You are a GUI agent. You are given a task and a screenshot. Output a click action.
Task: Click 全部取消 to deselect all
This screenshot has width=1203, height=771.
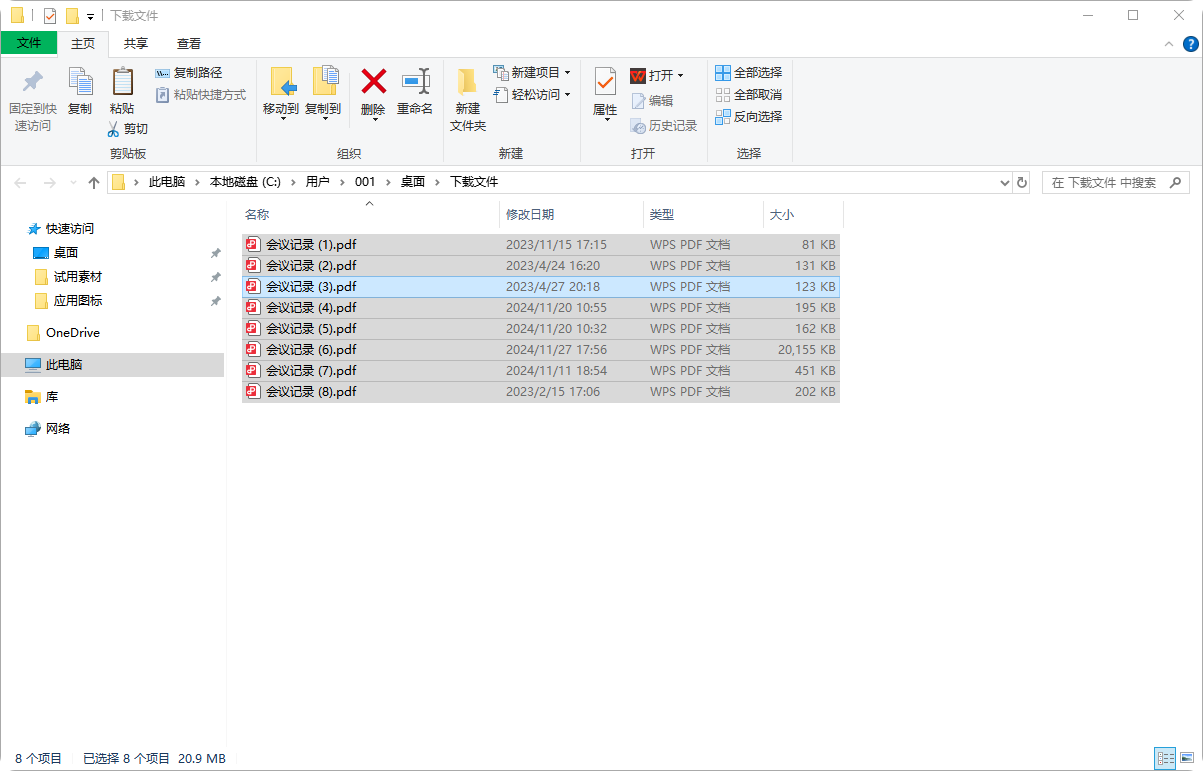pyautogui.click(x=749, y=95)
